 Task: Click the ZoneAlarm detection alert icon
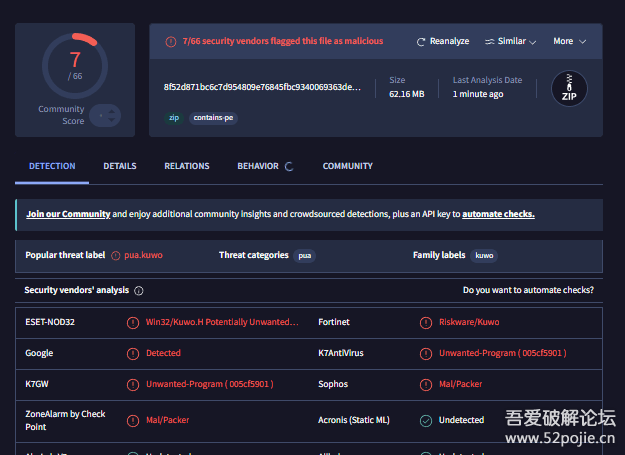133,420
